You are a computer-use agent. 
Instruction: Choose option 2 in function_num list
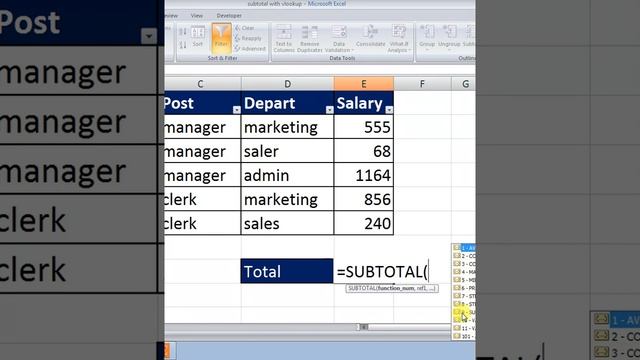pyautogui.click(x=464, y=256)
